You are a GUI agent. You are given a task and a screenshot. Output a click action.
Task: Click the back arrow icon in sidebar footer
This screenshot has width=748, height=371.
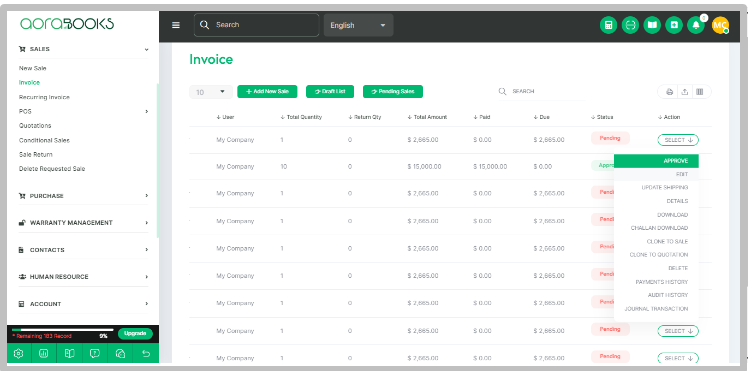point(146,353)
